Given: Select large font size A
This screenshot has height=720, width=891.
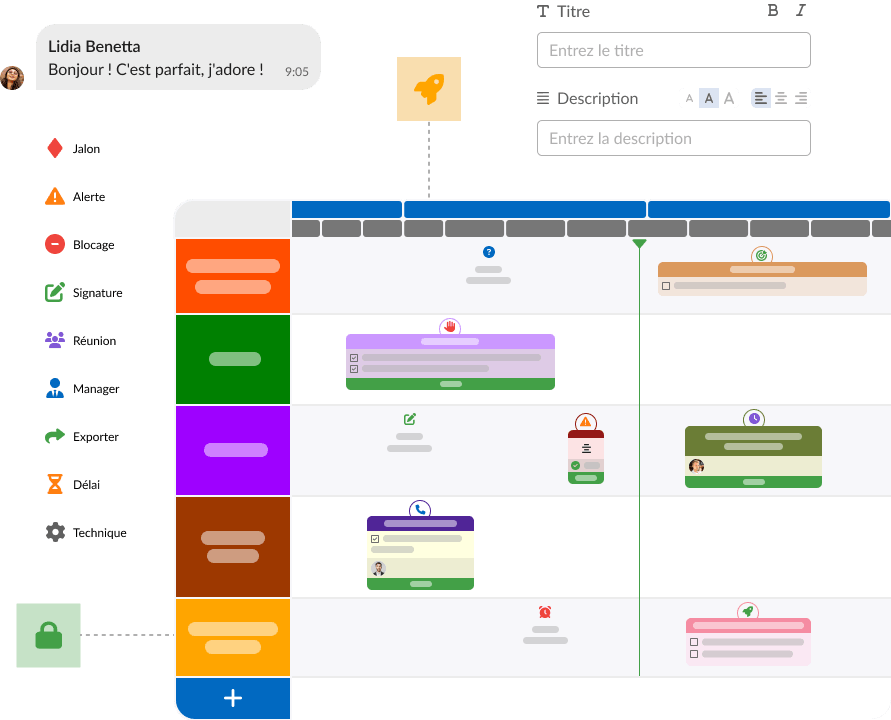Looking at the screenshot, I should click(729, 98).
